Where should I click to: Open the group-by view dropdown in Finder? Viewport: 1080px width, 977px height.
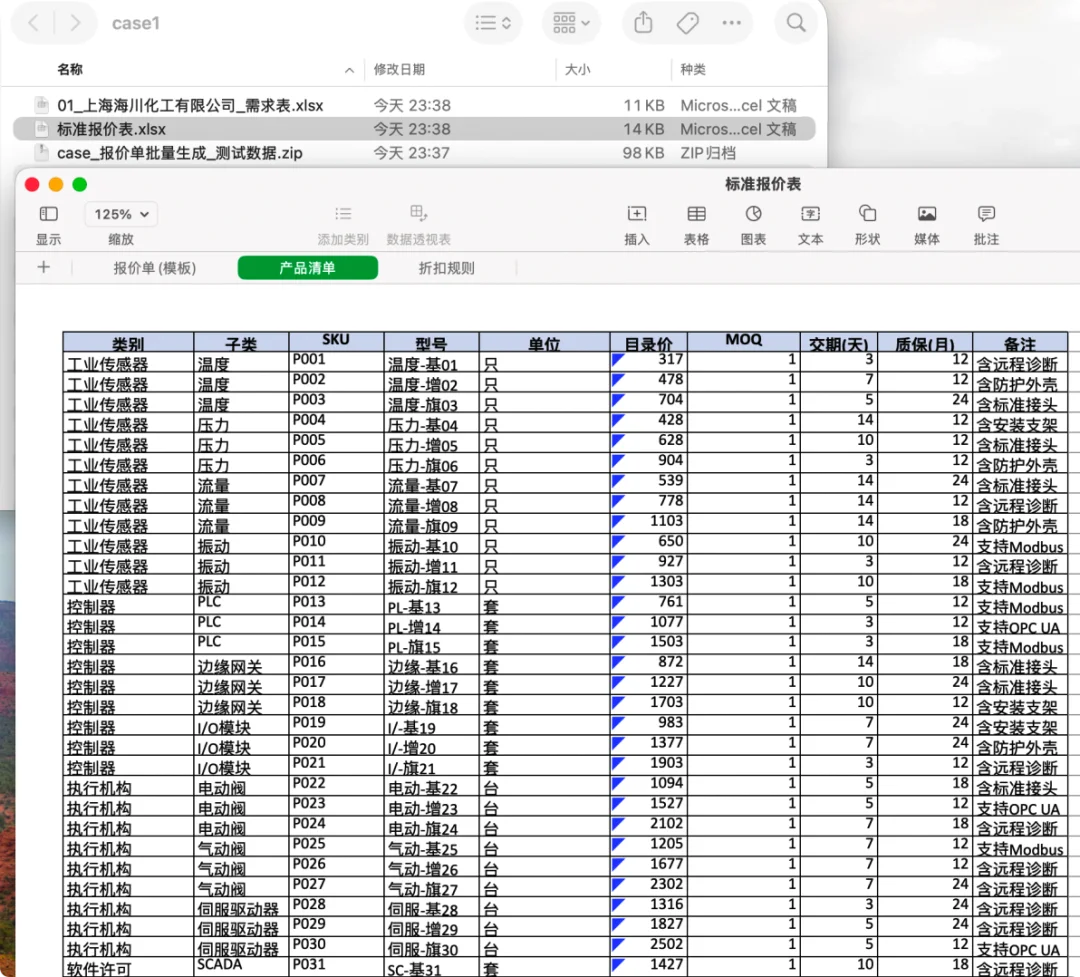pos(570,22)
